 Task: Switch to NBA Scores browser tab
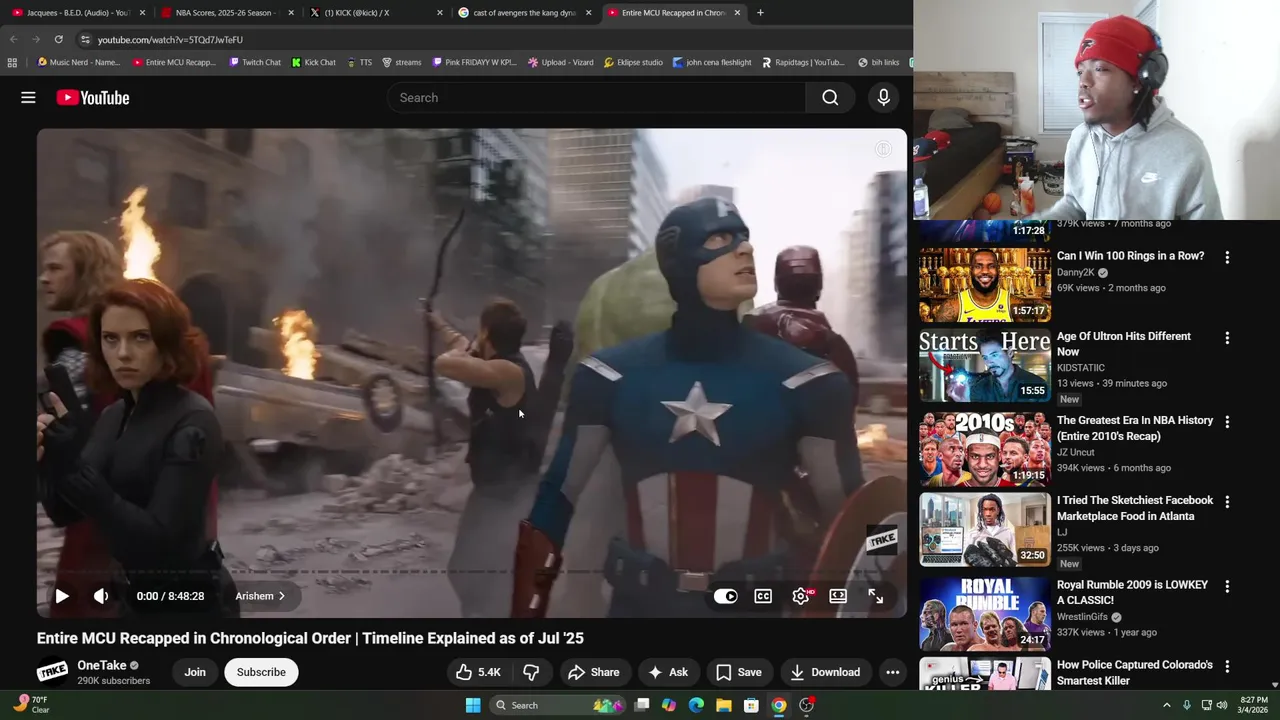(x=228, y=13)
